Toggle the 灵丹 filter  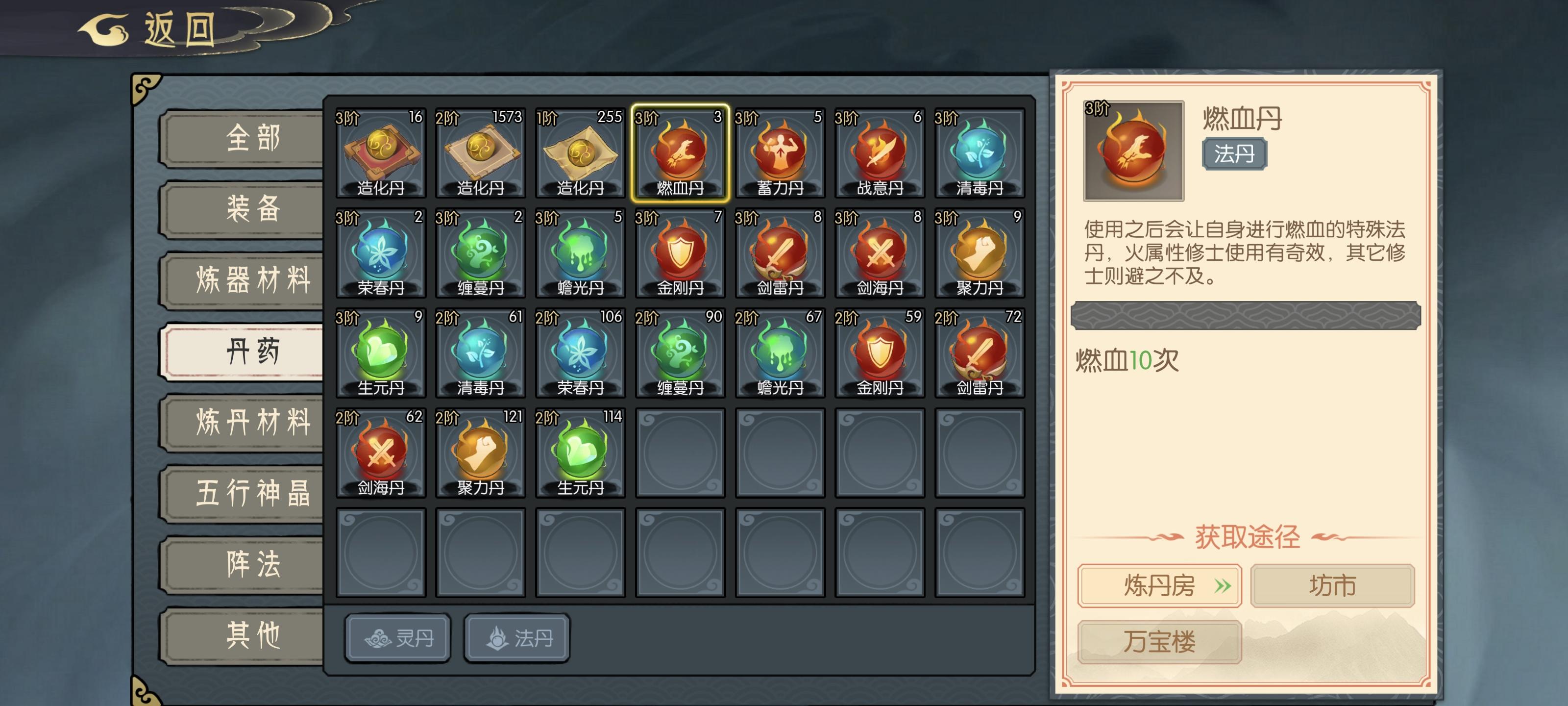[398, 638]
